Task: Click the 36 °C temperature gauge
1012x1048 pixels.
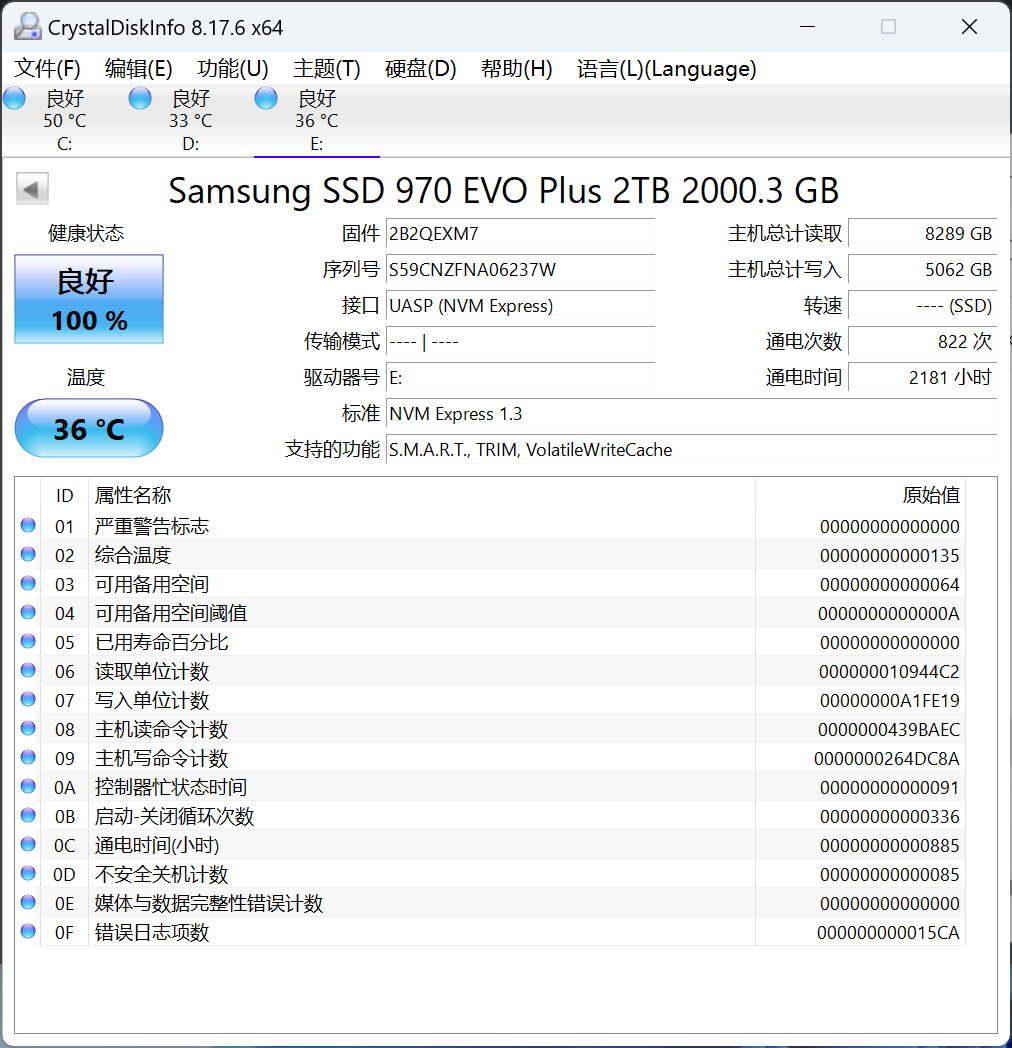Action: click(88, 428)
